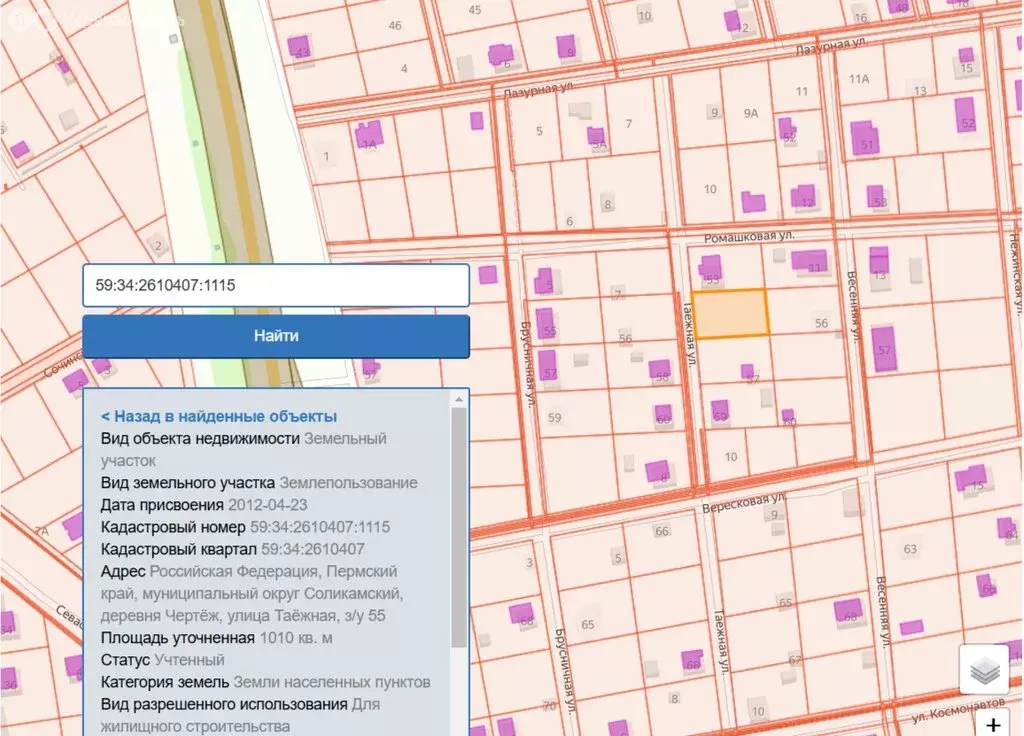The height and width of the screenshot is (736, 1024).
Task: Click parcel labeled 45 on the map
Action: (x=475, y=10)
